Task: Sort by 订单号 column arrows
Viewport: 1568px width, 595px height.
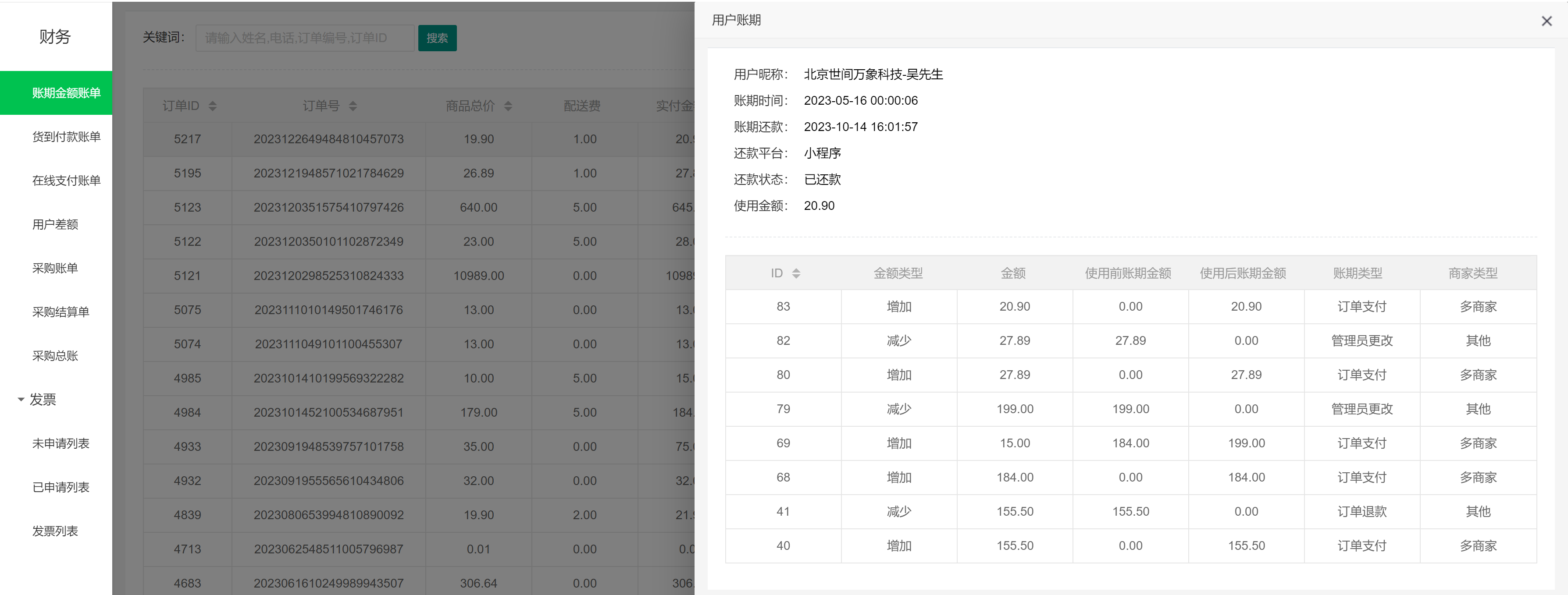Action: tap(353, 106)
